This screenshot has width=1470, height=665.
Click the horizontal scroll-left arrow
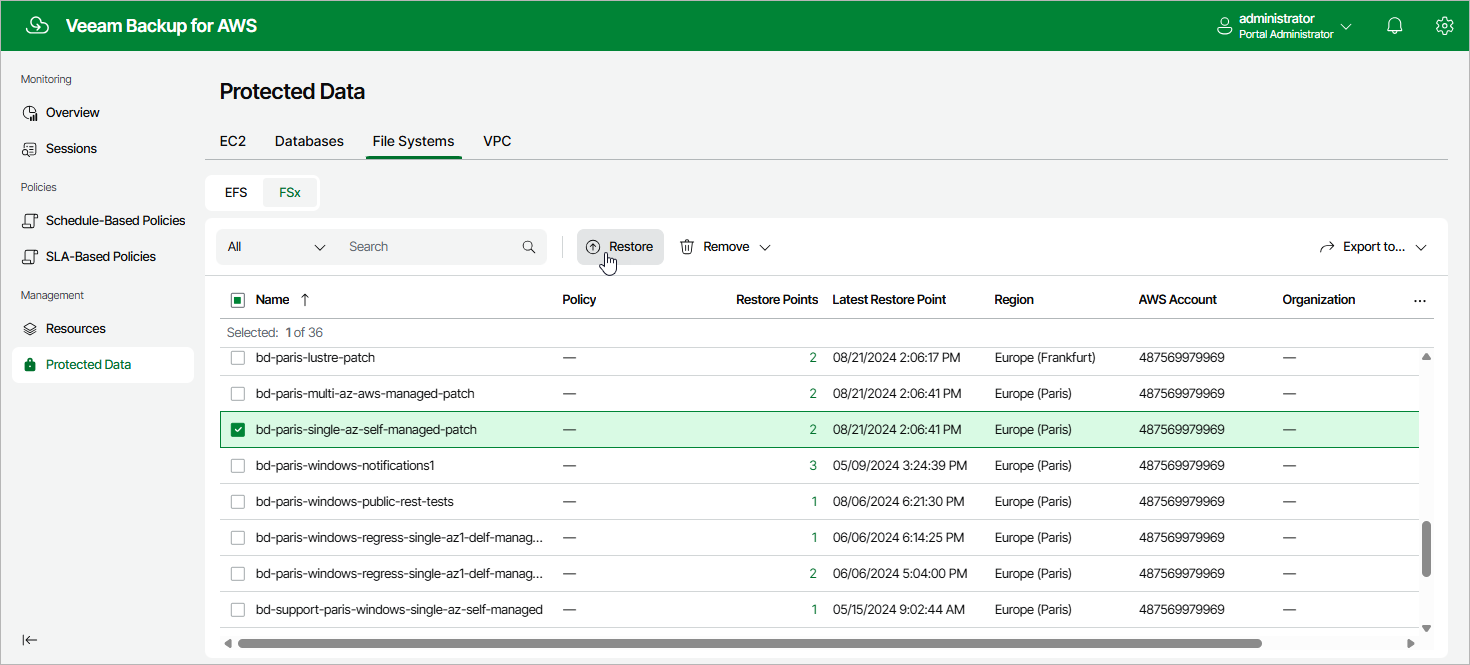tap(227, 643)
